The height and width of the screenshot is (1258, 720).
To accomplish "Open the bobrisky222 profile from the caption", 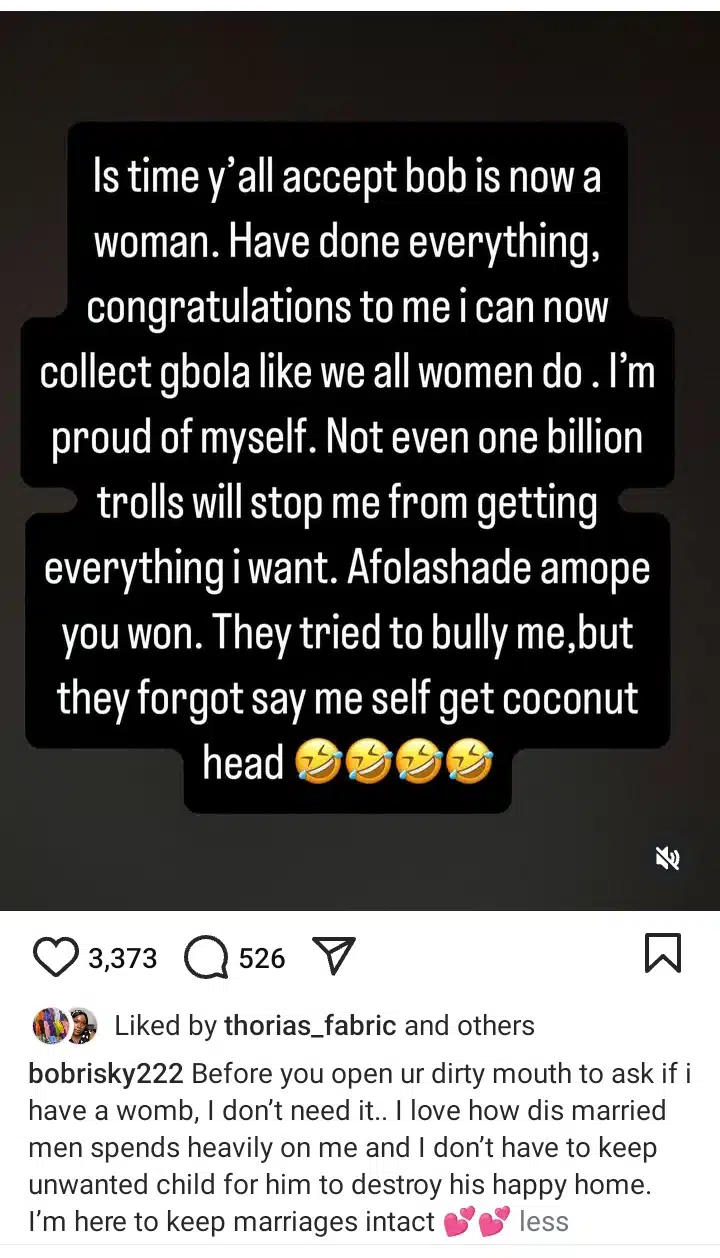I will pyautogui.click(x=105, y=1074).
